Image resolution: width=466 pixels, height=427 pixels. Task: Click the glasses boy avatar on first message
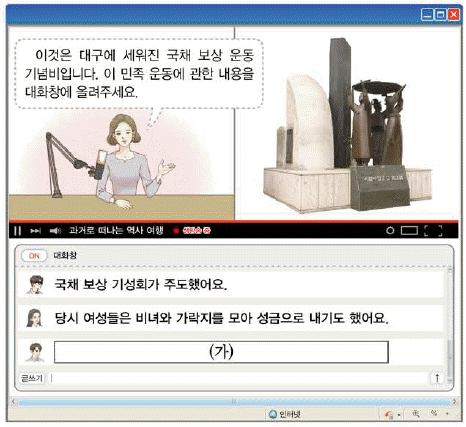coord(36,284)
